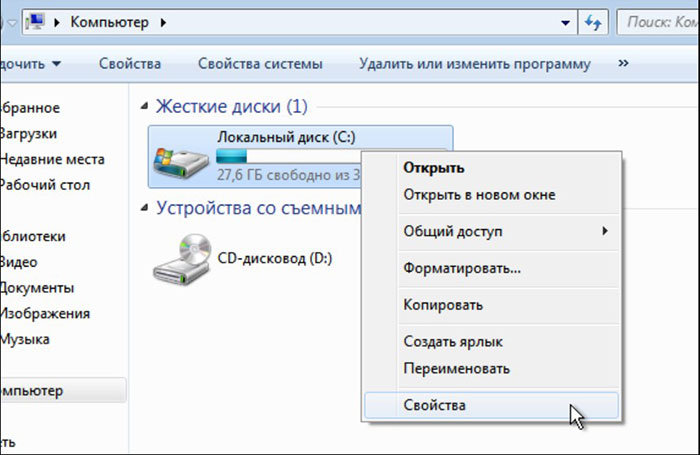
Task: Click arrow after Компьютер in address bar
Action: (163, 22)
